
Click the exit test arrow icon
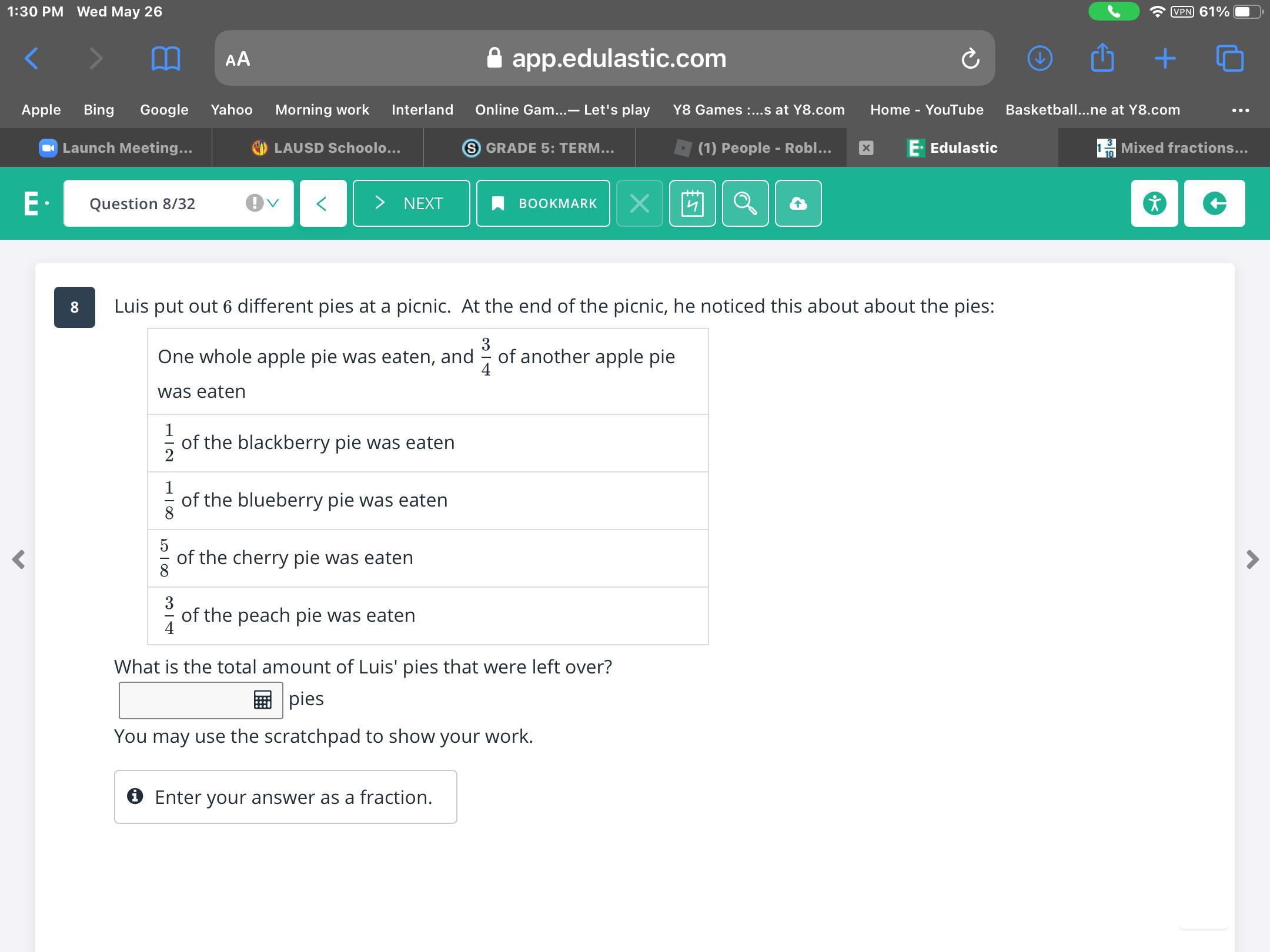point(1214,203)
